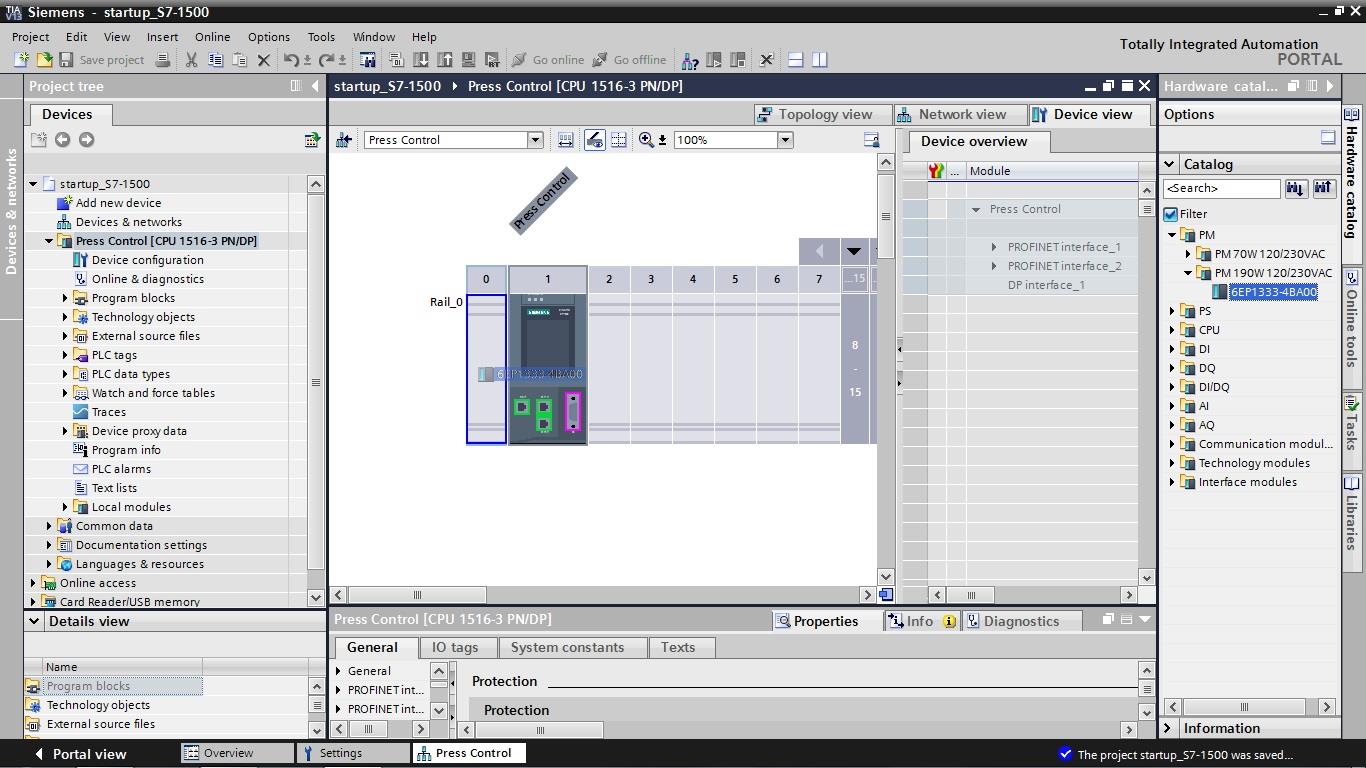The width and height of the screenshot is (1366, 768).
Task: Click the Start simulation icon
Action: 468,60
